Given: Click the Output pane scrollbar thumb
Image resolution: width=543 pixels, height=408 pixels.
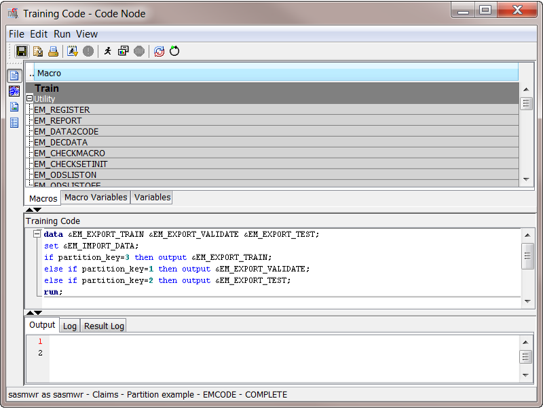Looking at the screenshot, I should (x=525, y=357).
